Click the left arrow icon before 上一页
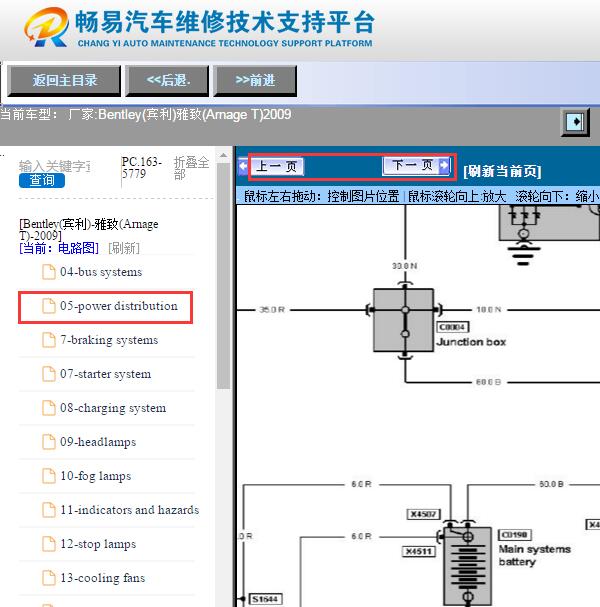 [243, 167]
